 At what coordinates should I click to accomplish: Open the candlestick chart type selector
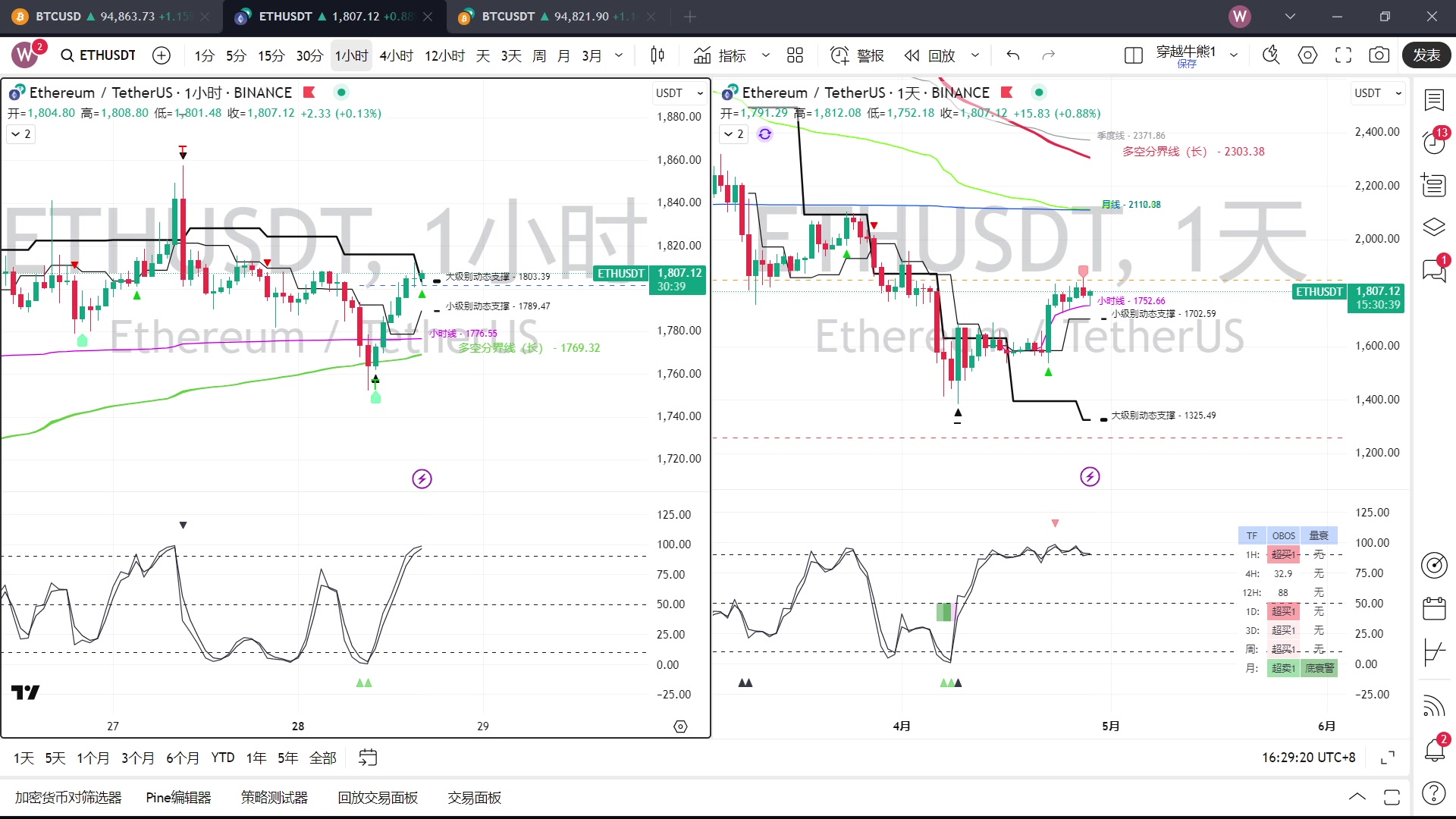tap(657, 55)
